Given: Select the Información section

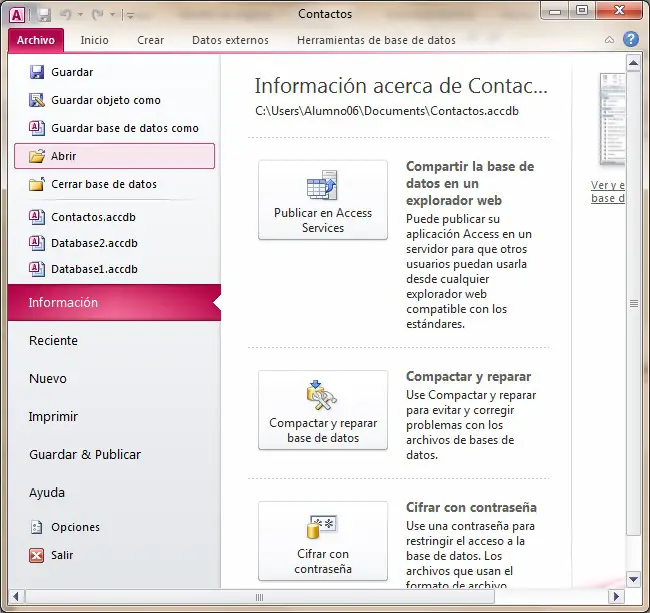Looking at the screenshot, I should (114, 303).
